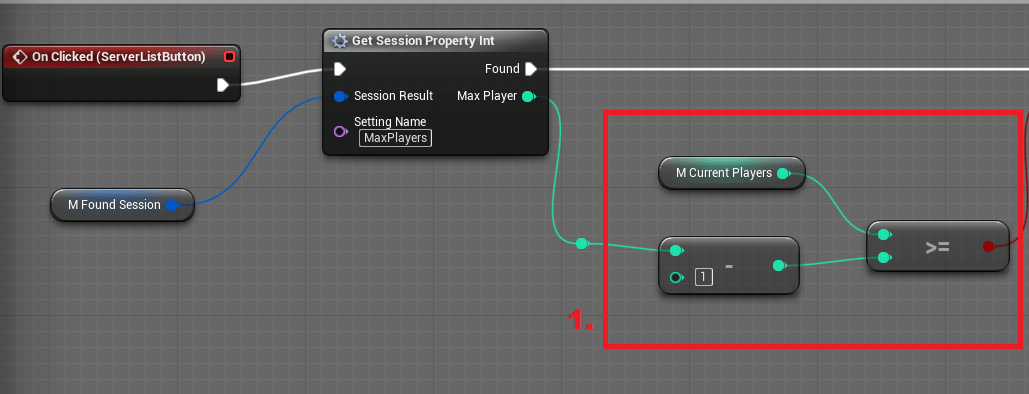
Task: Click the top input pin of >= node
Action: (884, 234)
